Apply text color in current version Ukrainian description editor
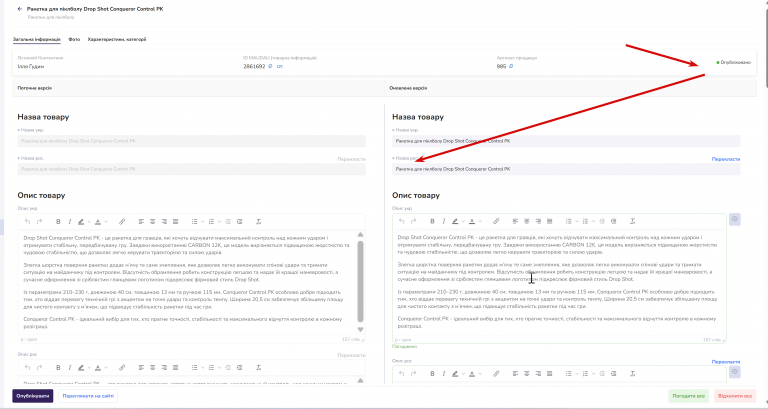 coord(98,221)
